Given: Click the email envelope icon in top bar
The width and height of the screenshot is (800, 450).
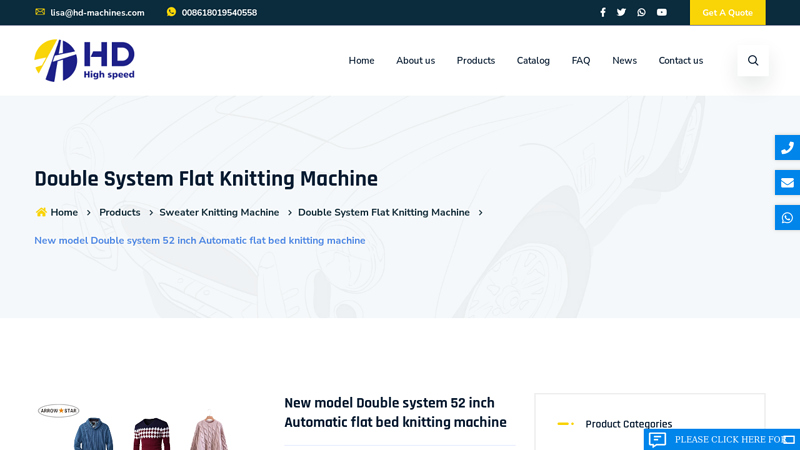Looking at the screenshot, I should 40,12.
